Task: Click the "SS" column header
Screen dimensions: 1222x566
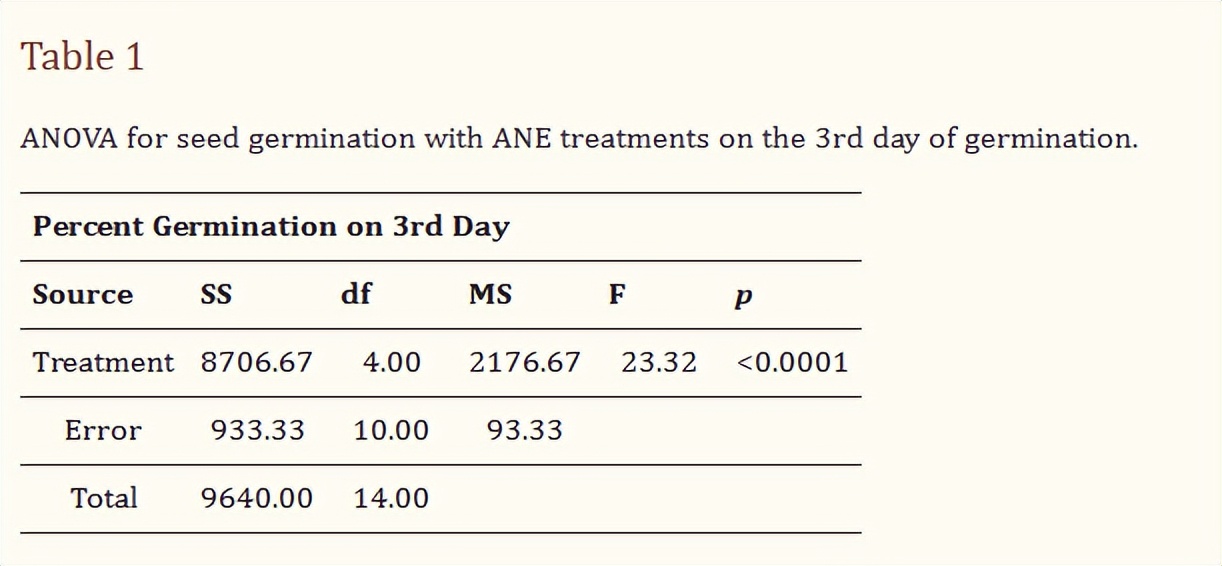Action: click(216, 295)
